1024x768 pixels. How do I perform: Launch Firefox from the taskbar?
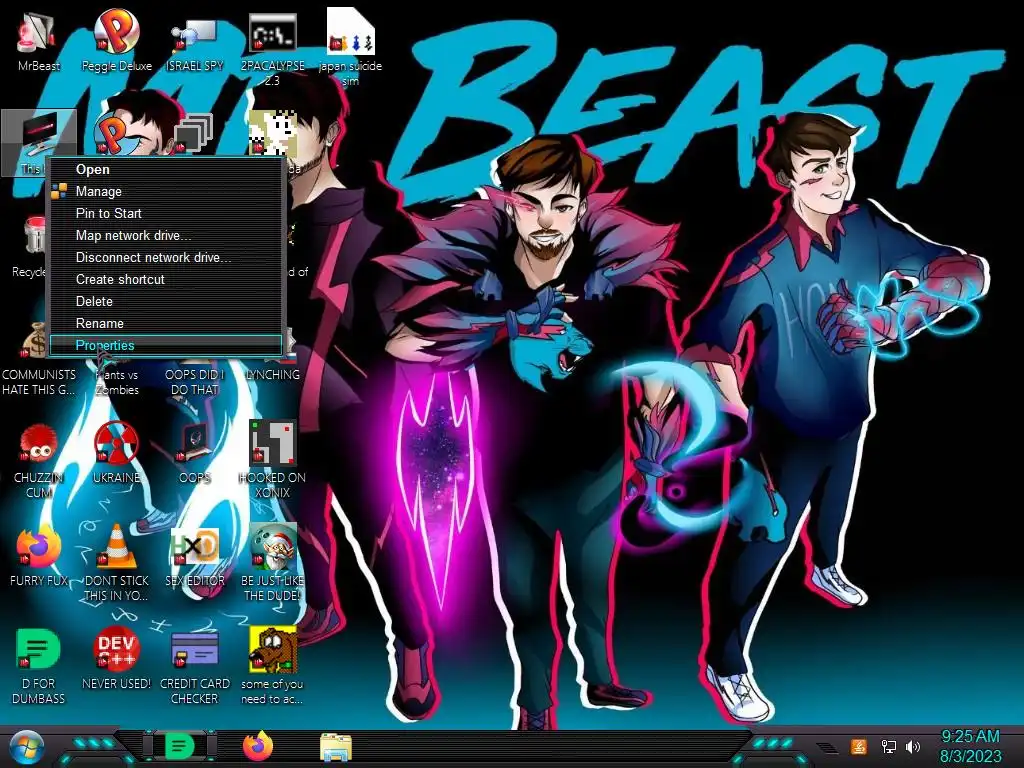click(258, 746)
